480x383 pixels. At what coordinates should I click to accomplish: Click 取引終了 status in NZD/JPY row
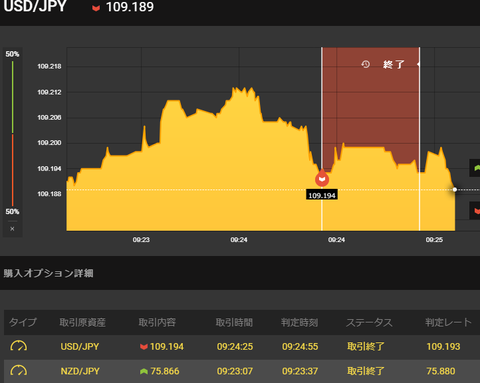click(x=366, y=371)
